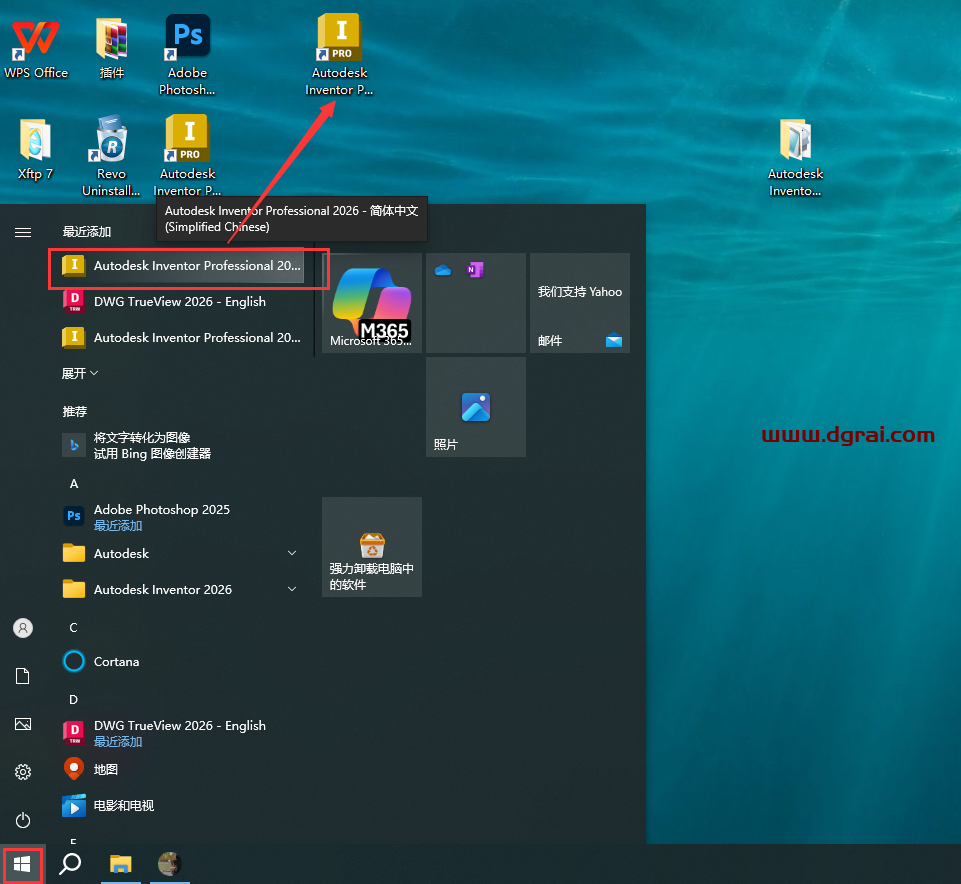Click the Windows Start button
This screenshot has width=961, height=884.
[x=22, y=864]
